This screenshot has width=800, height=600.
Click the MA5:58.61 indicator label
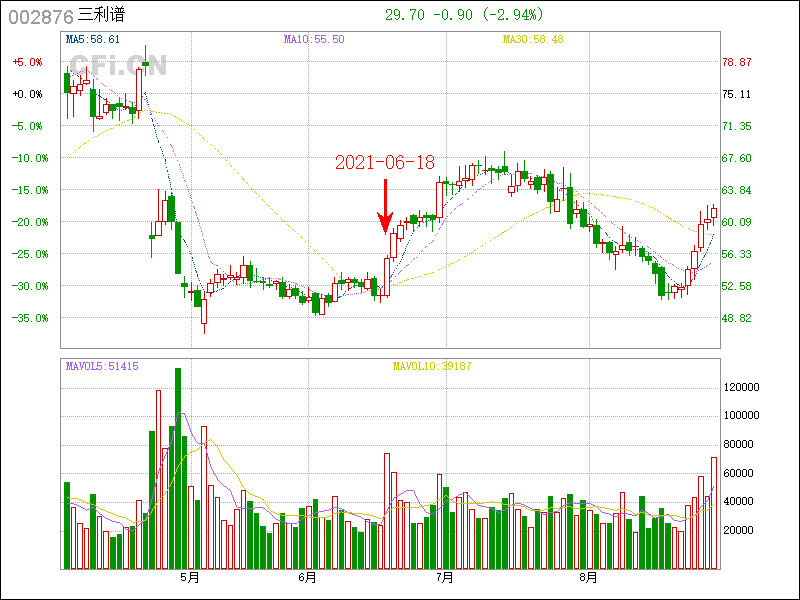coord(93,39)
